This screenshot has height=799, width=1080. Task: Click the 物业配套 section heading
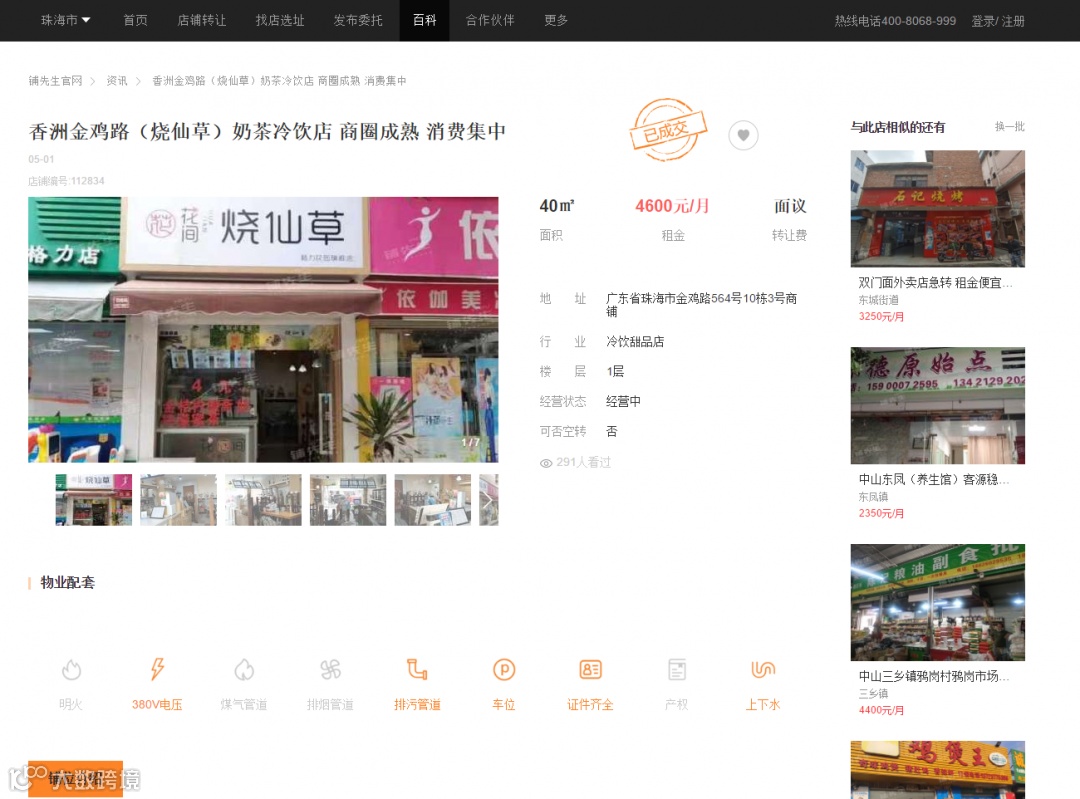pos(68,583)
